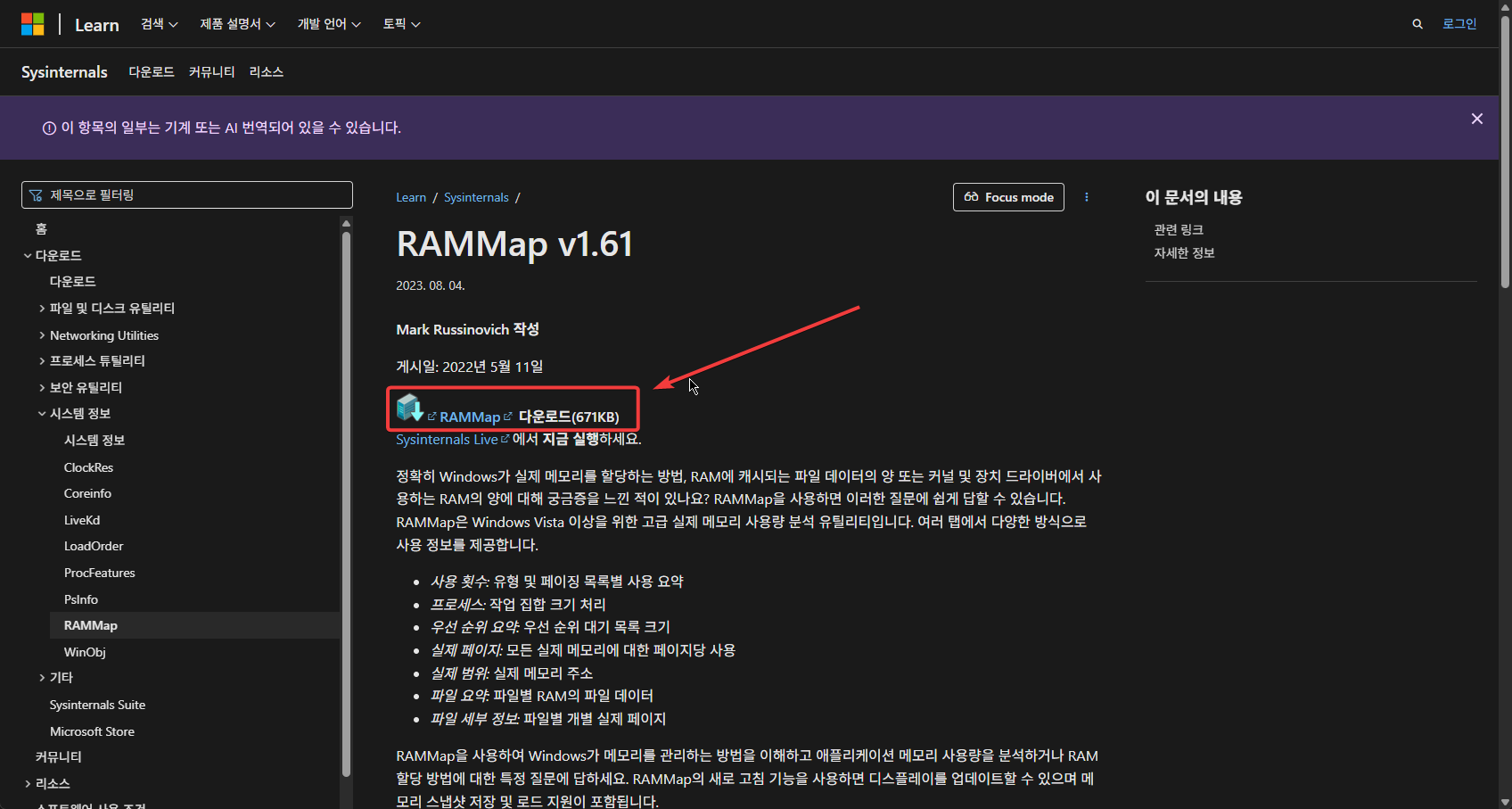Open the 다운로드 tab in Sysinternals bar
The height and width of the screenshot is (809, 1512).
[x=152, y=72]
